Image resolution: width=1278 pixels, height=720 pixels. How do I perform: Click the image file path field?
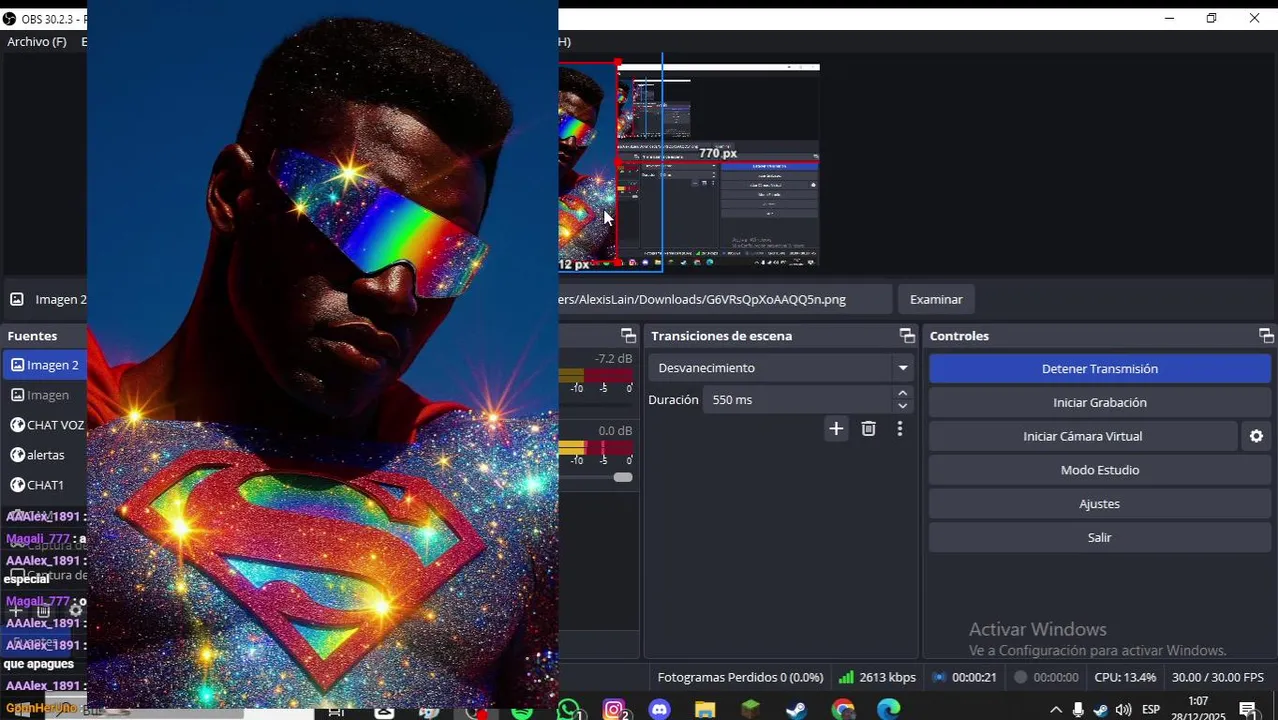pos(724,299)
